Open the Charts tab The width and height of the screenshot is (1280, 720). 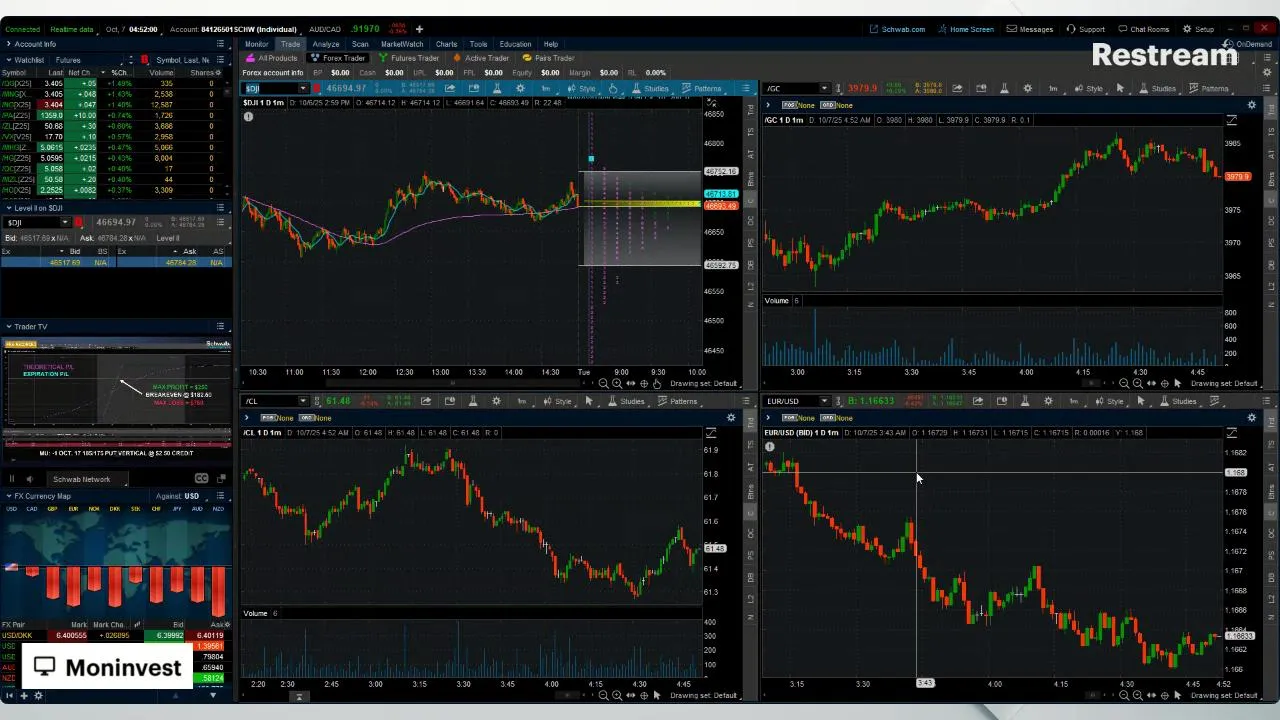coord(446,44)
